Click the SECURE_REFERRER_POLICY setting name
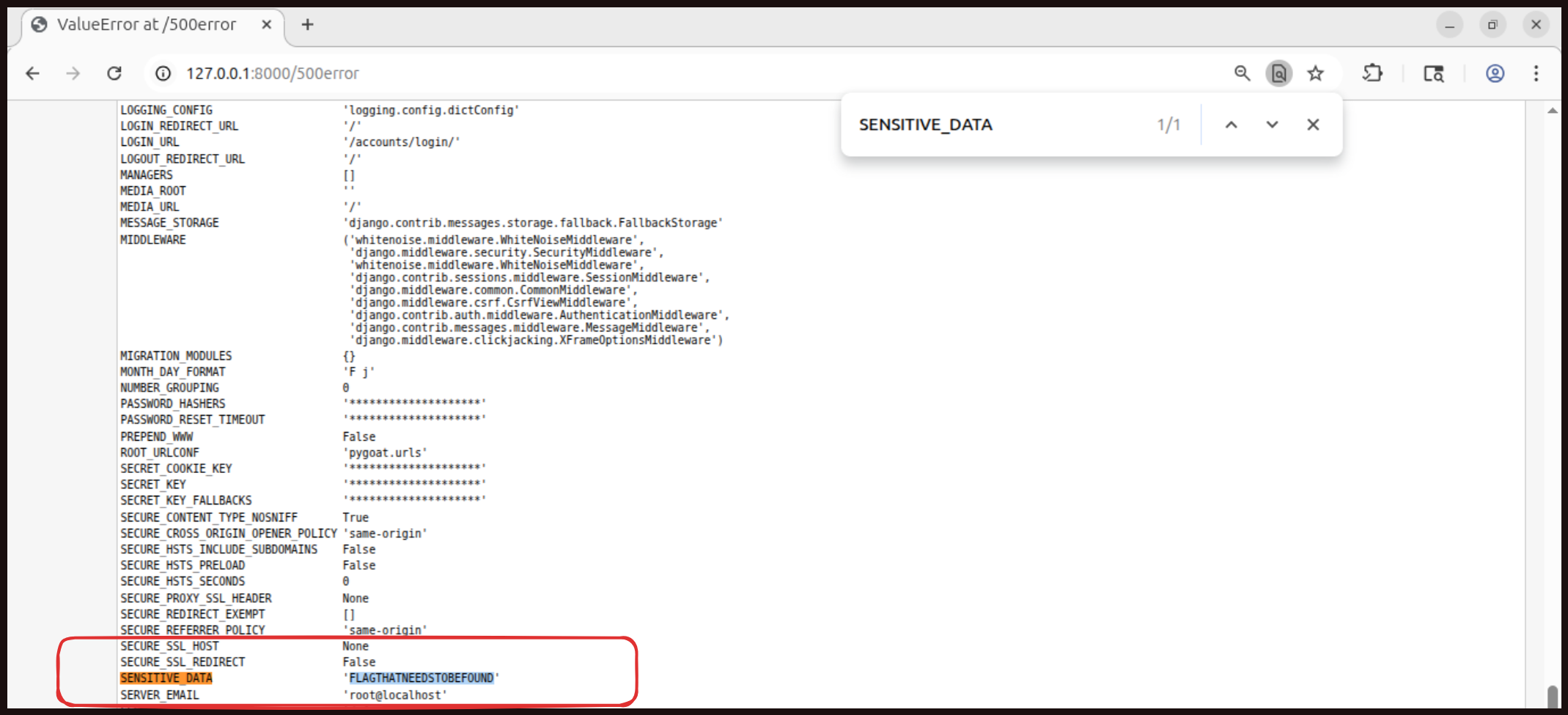 pyautogui.click(x=193, y=631)
